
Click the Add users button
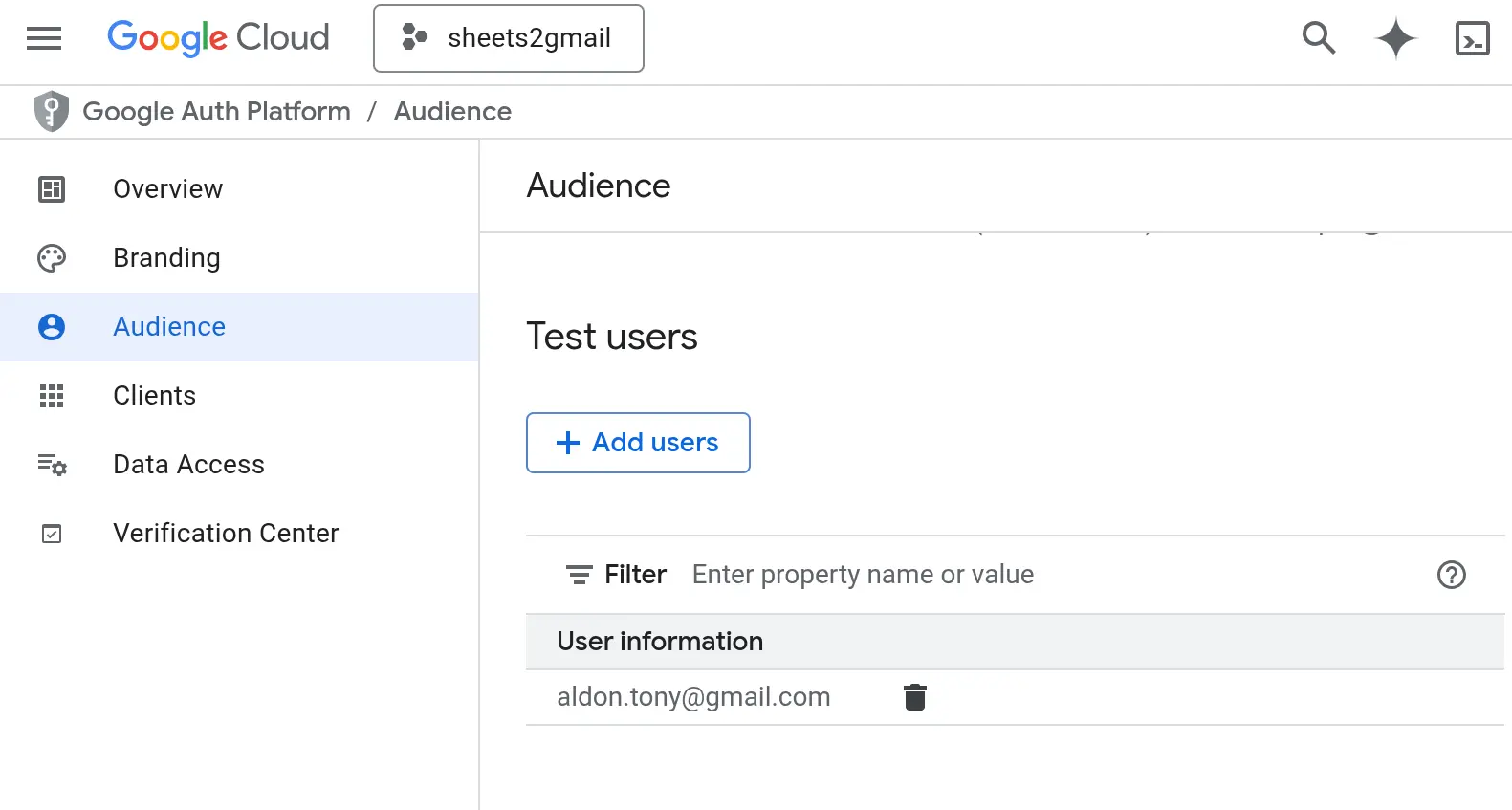(x=638, y=443)
